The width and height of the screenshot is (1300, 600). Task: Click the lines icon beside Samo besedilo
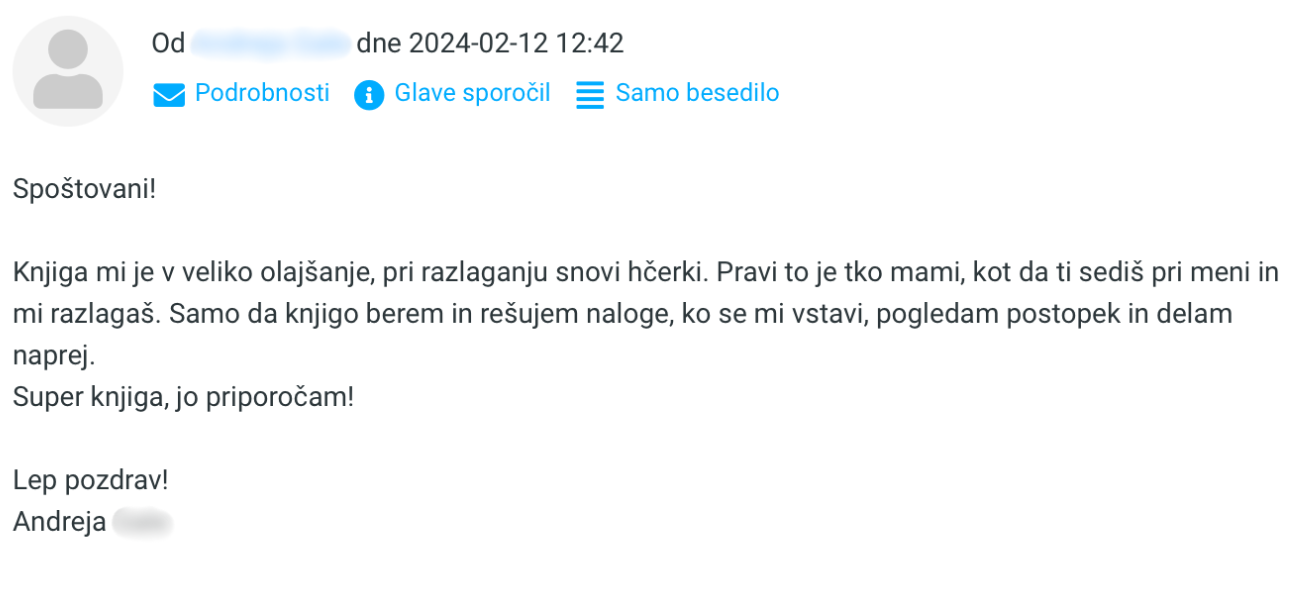point(590,95)
